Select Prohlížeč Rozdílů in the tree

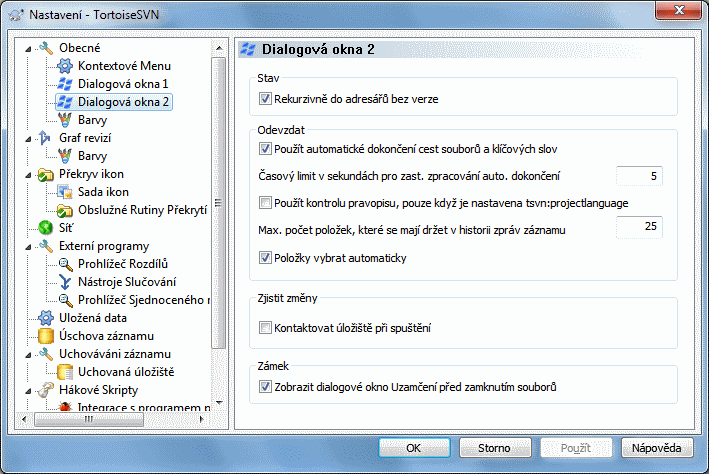[x=123, y=264]
